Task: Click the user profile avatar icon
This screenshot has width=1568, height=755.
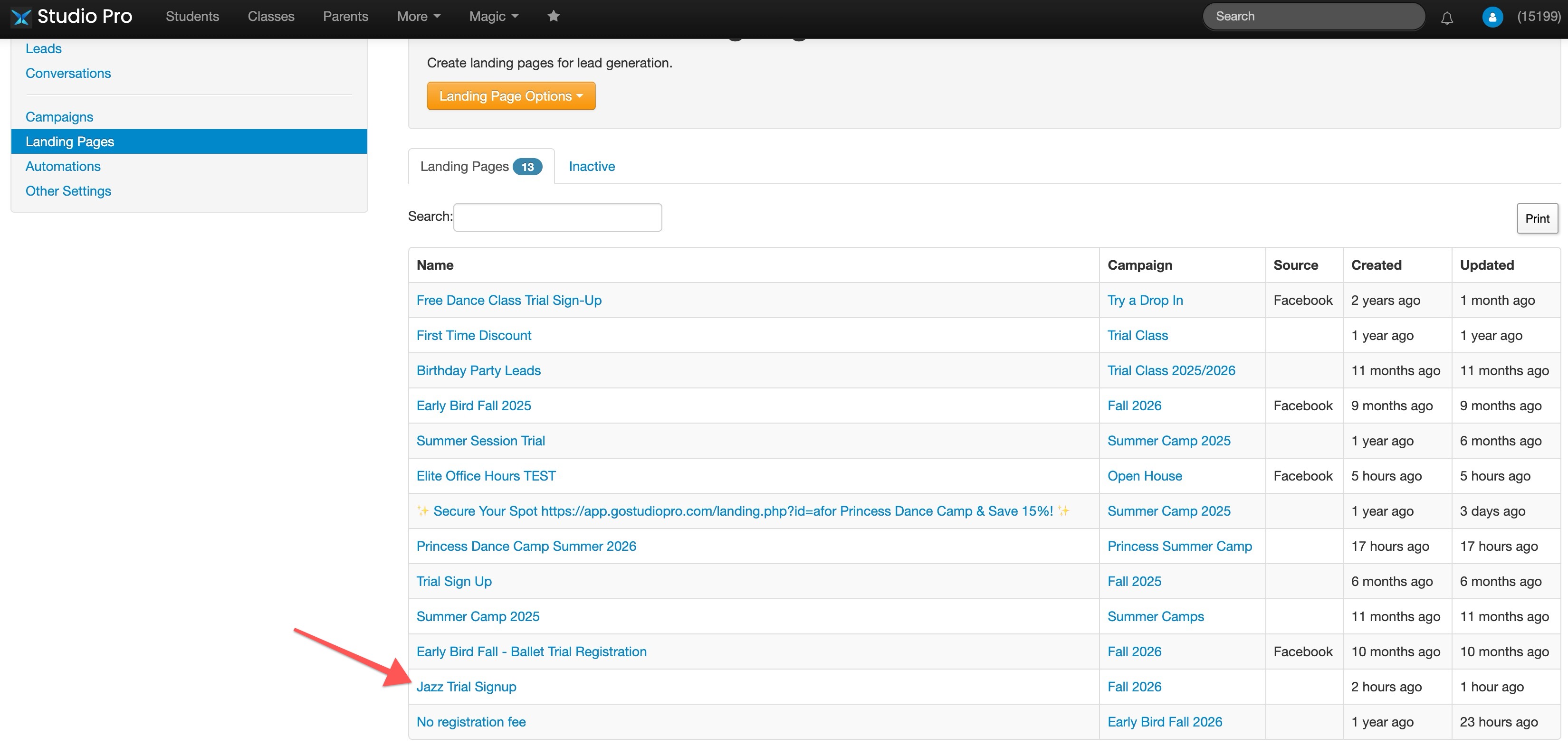Action: pos(1492,17)
